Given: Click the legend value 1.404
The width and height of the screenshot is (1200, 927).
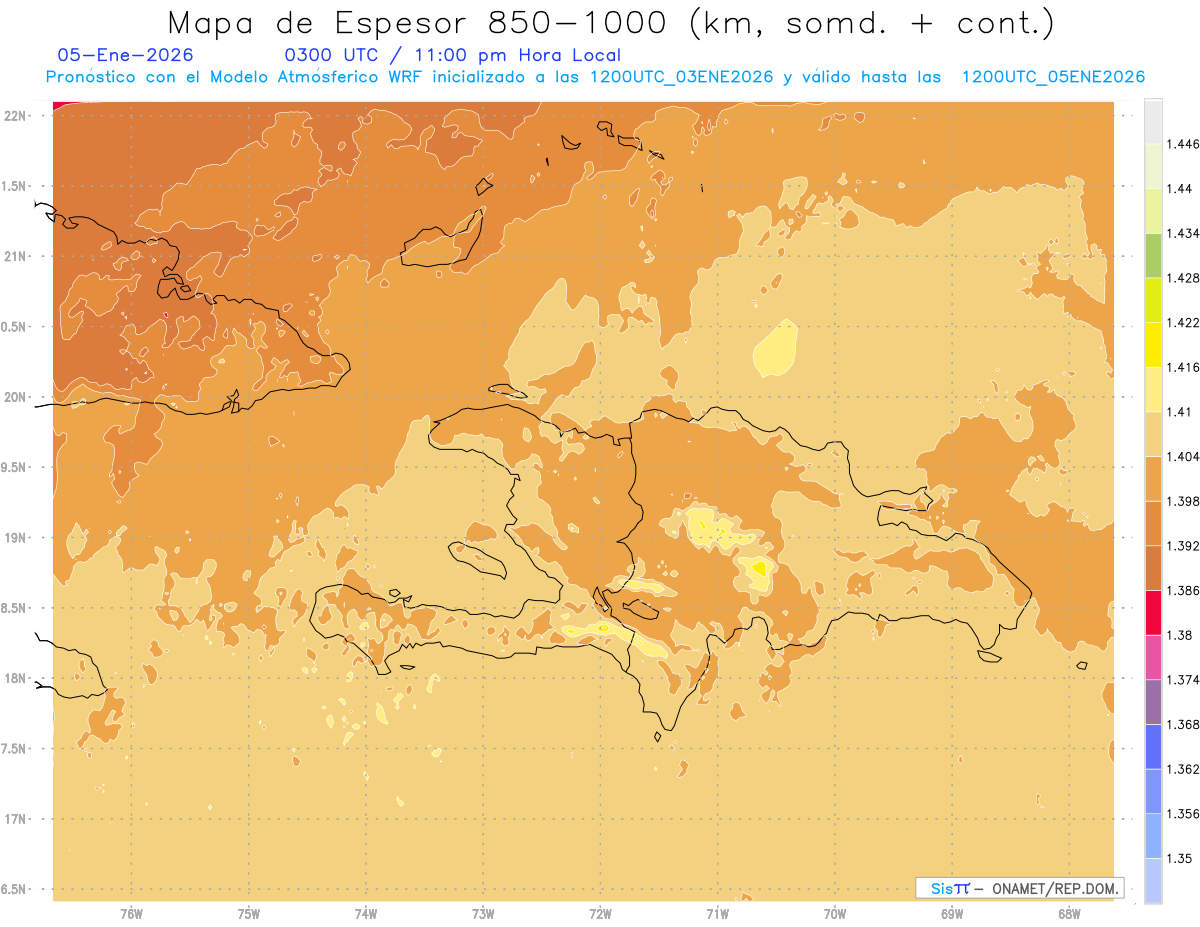Looking at the screenshot, I should tap(1183, 457).
